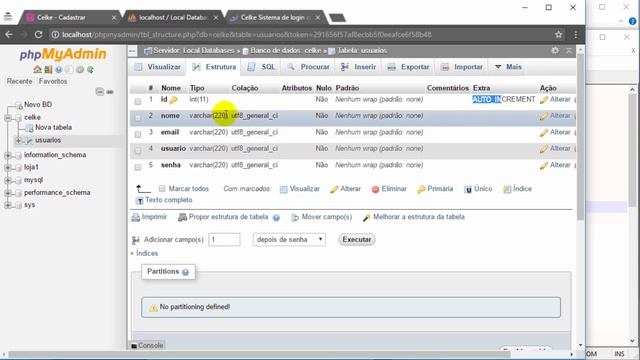Viewport: 640px width, 360px height.
Task: Click Nova tabela in the tree
Action: pos(53,127)
